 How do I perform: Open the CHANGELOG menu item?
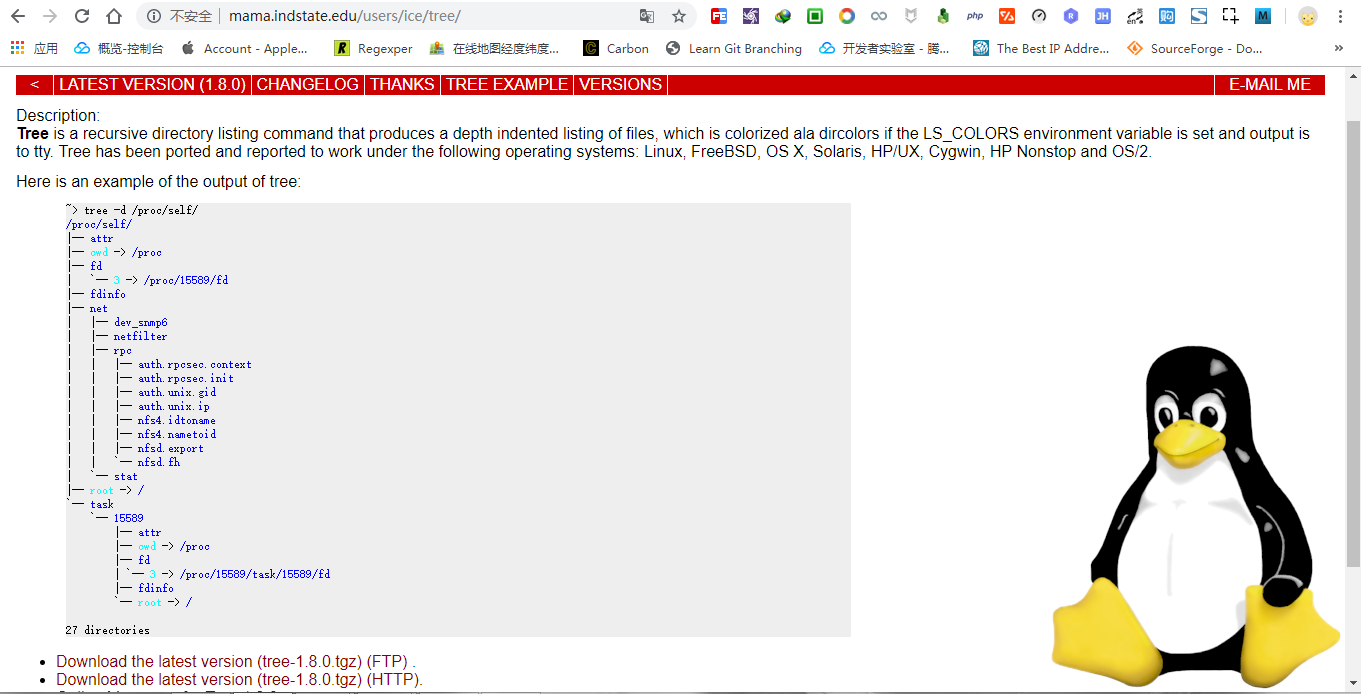click(308, 85)
